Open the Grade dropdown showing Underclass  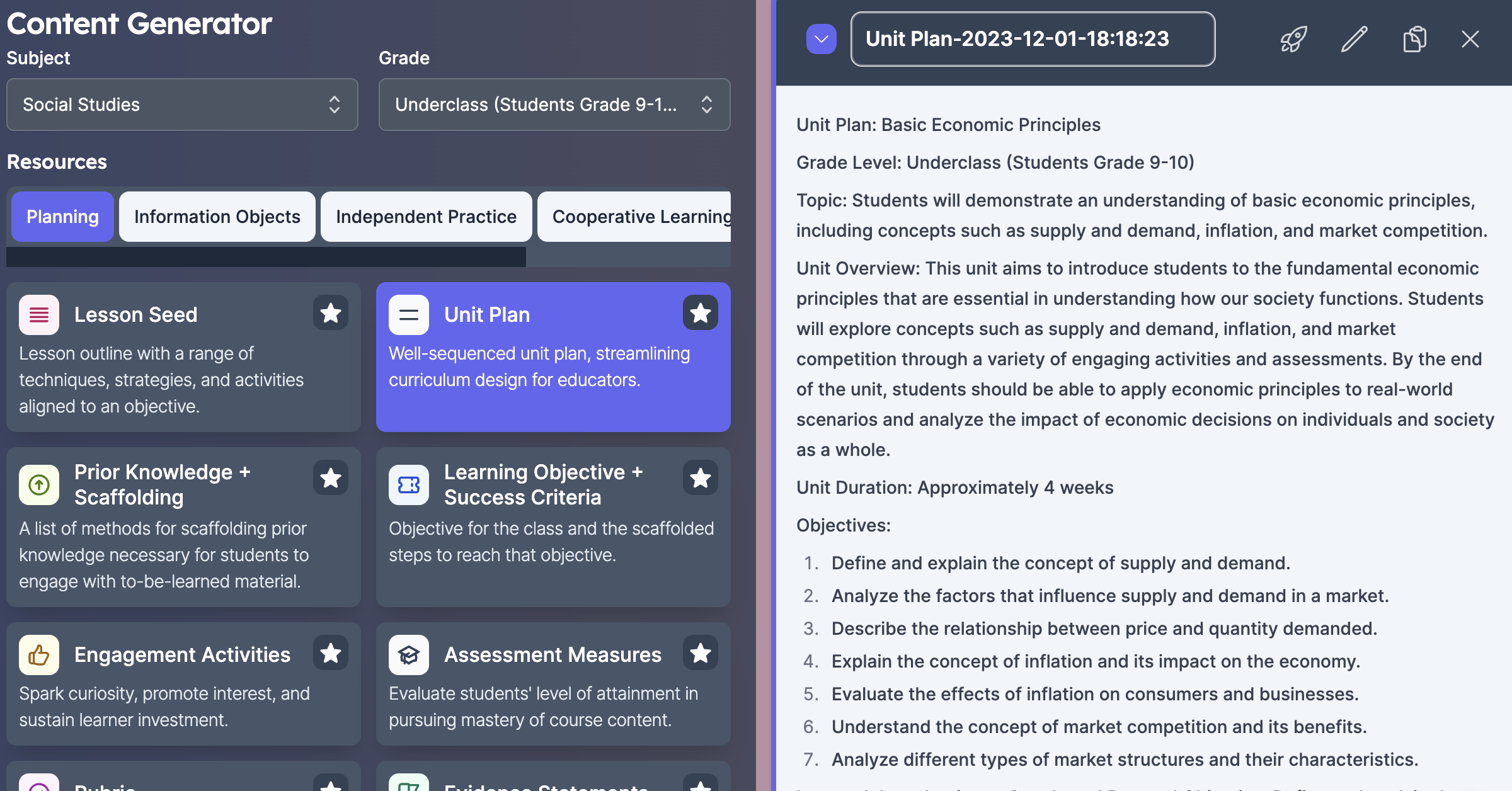(554, 105)
